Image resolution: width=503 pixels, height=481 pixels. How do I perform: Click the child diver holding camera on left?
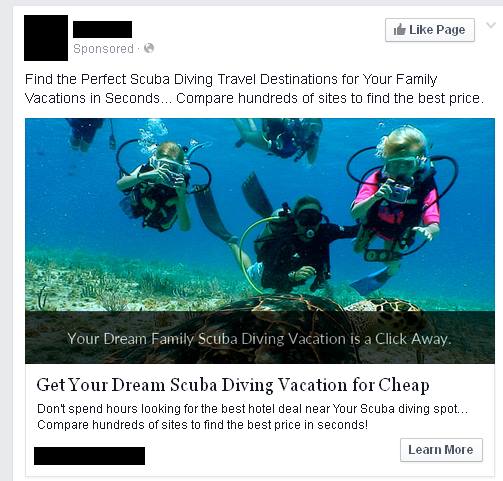[160, 187]
